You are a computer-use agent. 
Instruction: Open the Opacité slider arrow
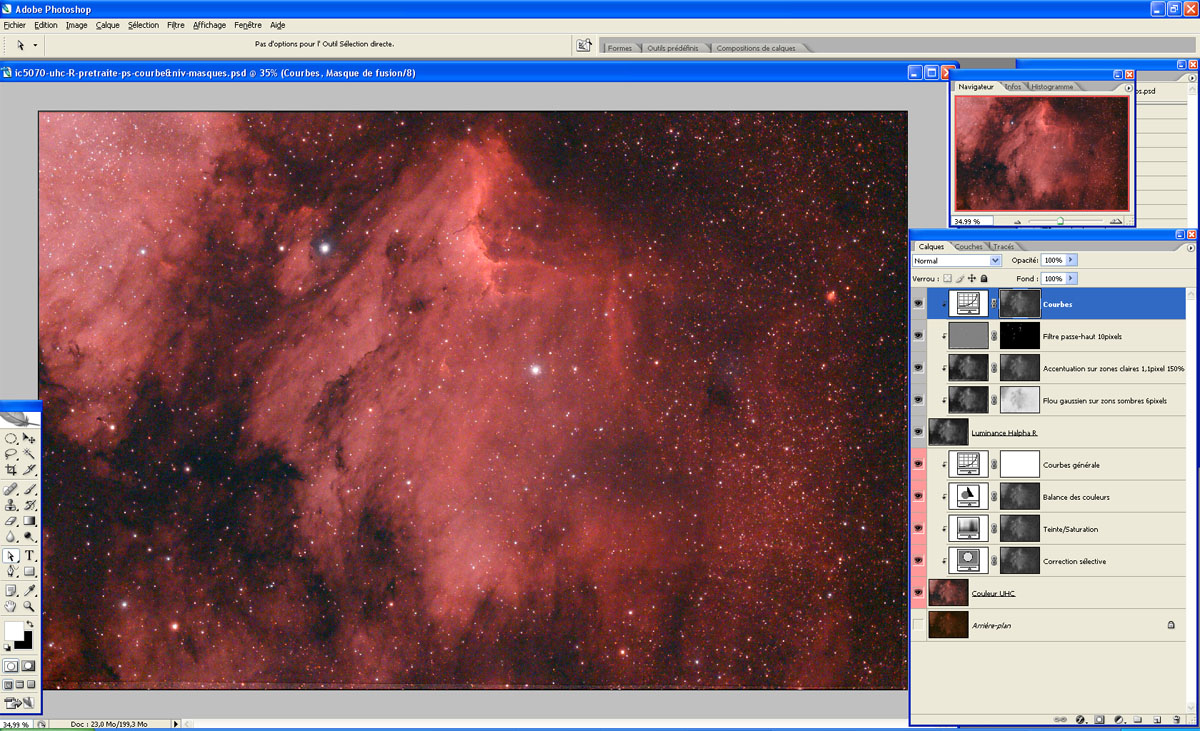[1072, 260]
